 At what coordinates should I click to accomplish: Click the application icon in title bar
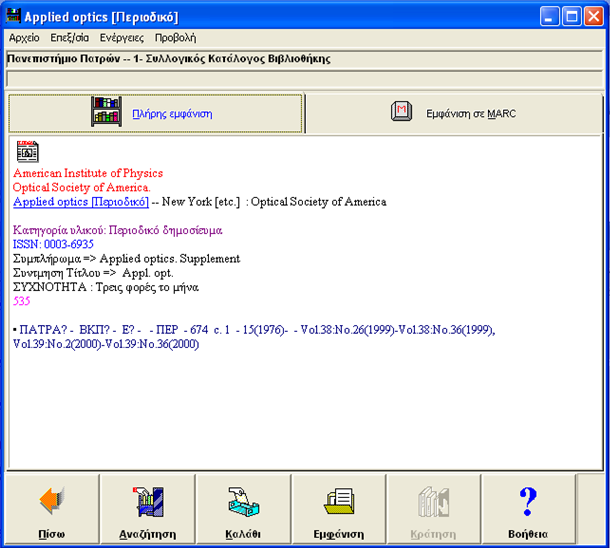tap(13, 16)
